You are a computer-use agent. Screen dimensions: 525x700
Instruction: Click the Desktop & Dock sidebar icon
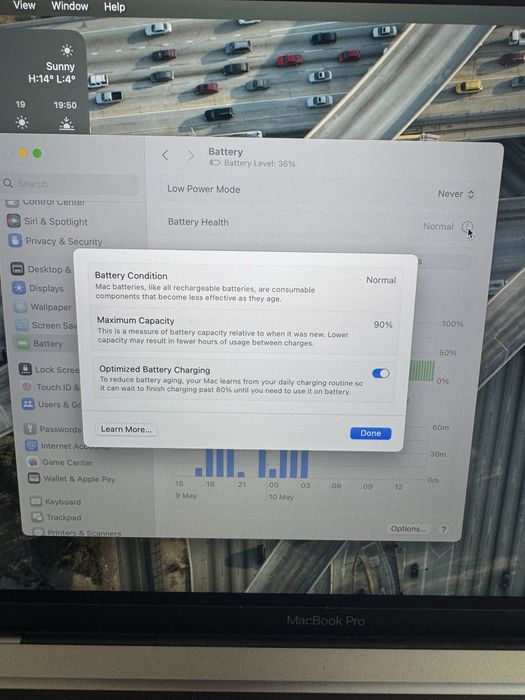coord(17,268)
